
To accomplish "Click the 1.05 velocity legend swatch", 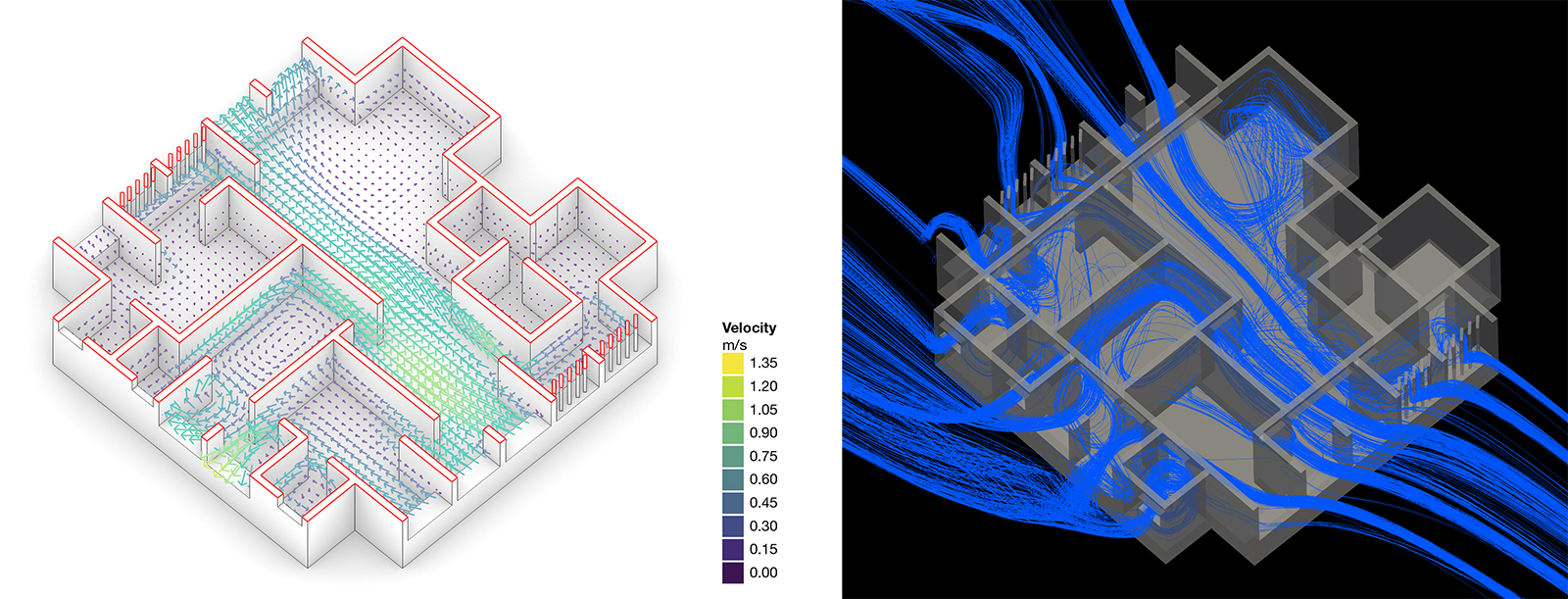I will [733, 410].
